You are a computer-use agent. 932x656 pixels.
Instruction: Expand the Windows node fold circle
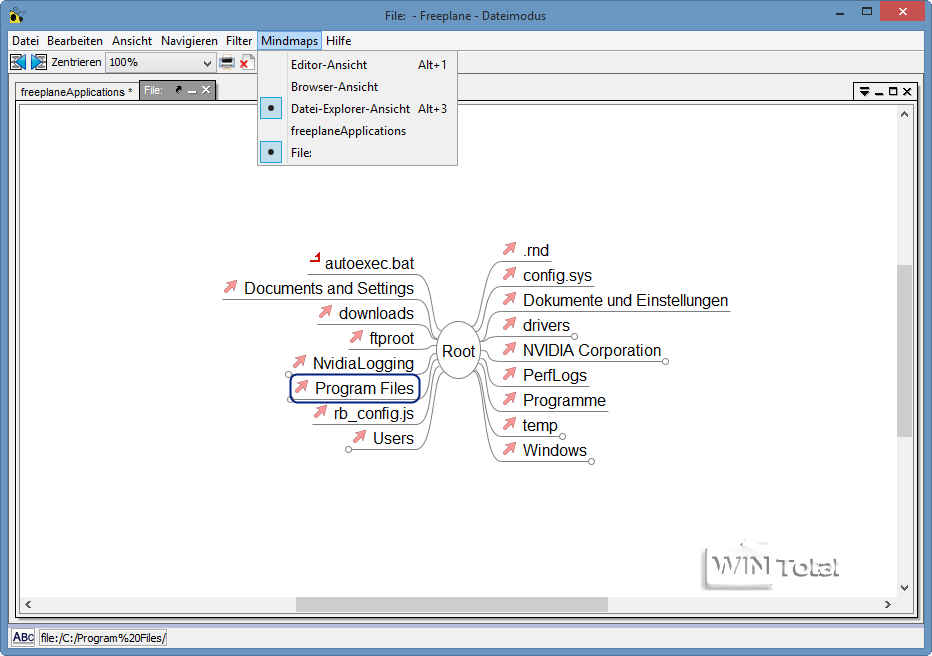[591, 462]
